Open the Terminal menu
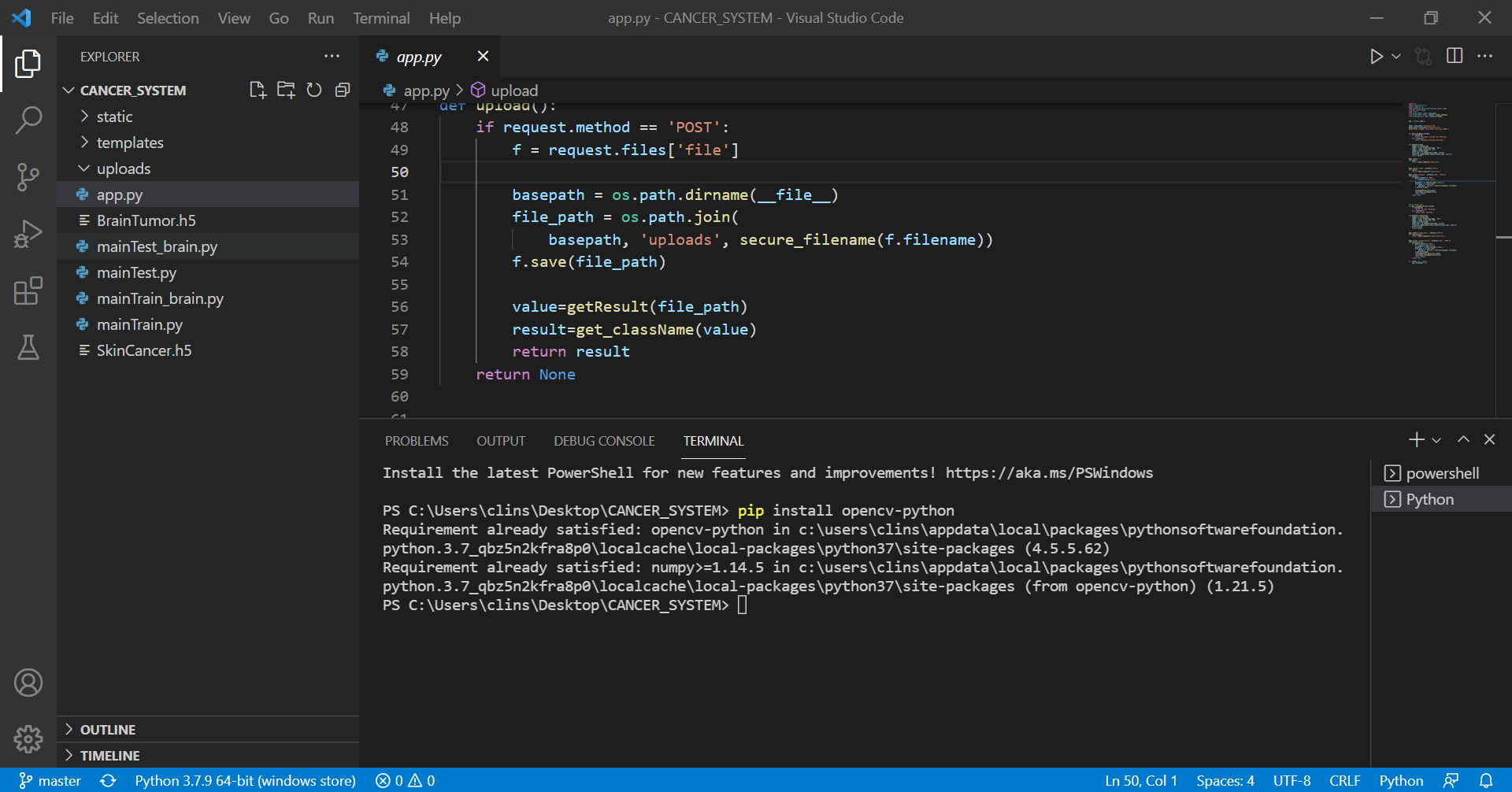Screen dimensions: 1512x792 point(381,17)
